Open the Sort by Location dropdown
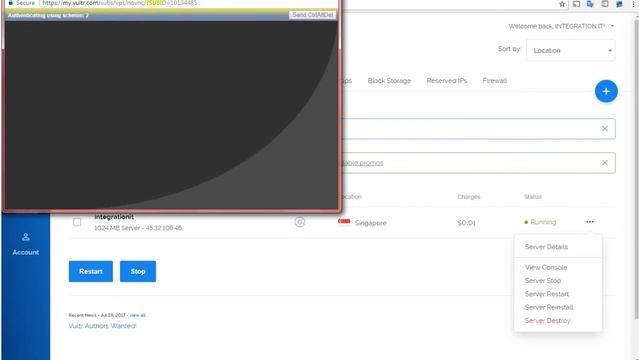 [x=571, y=50]
